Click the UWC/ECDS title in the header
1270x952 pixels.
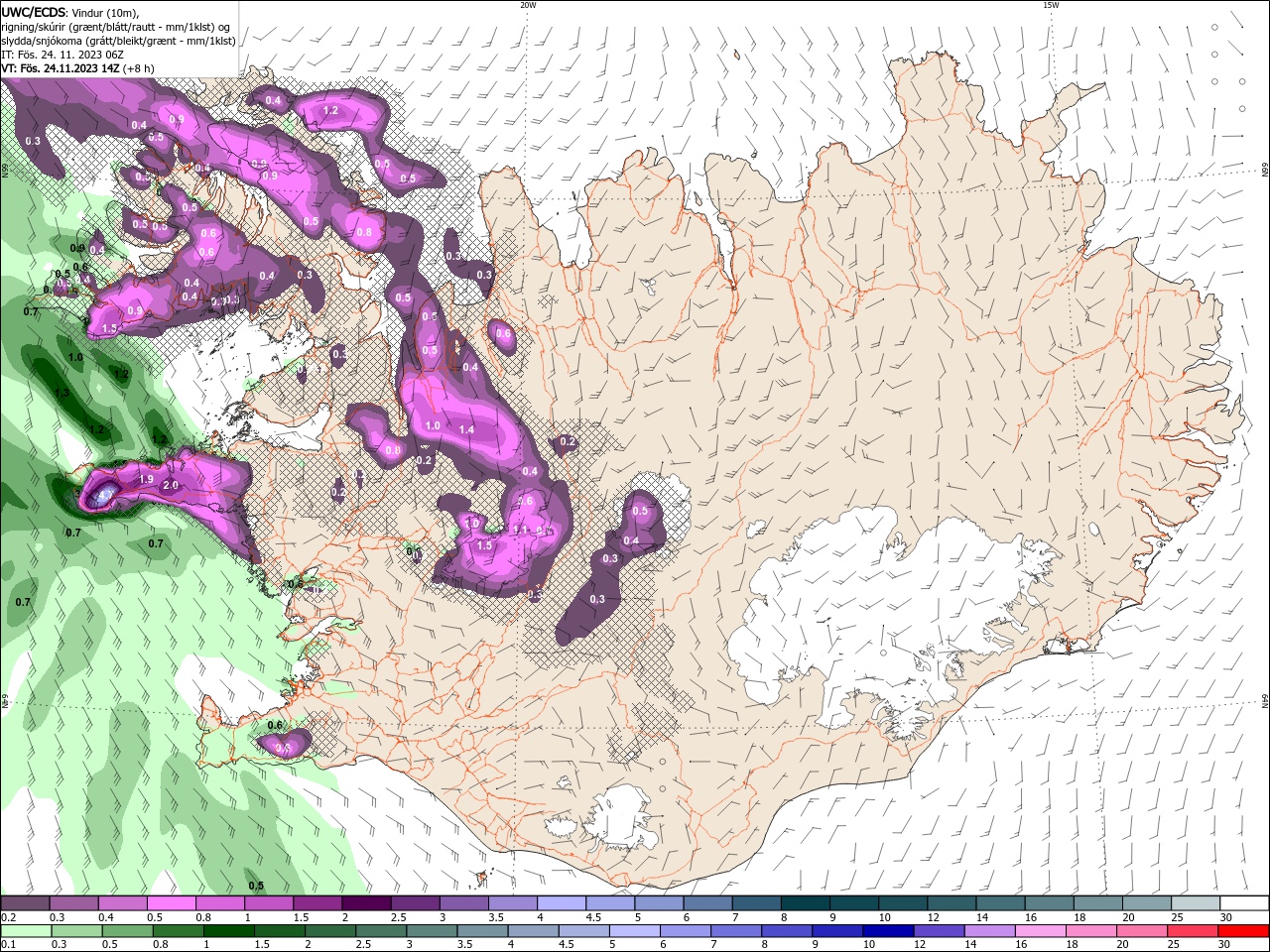click(33, 12)
